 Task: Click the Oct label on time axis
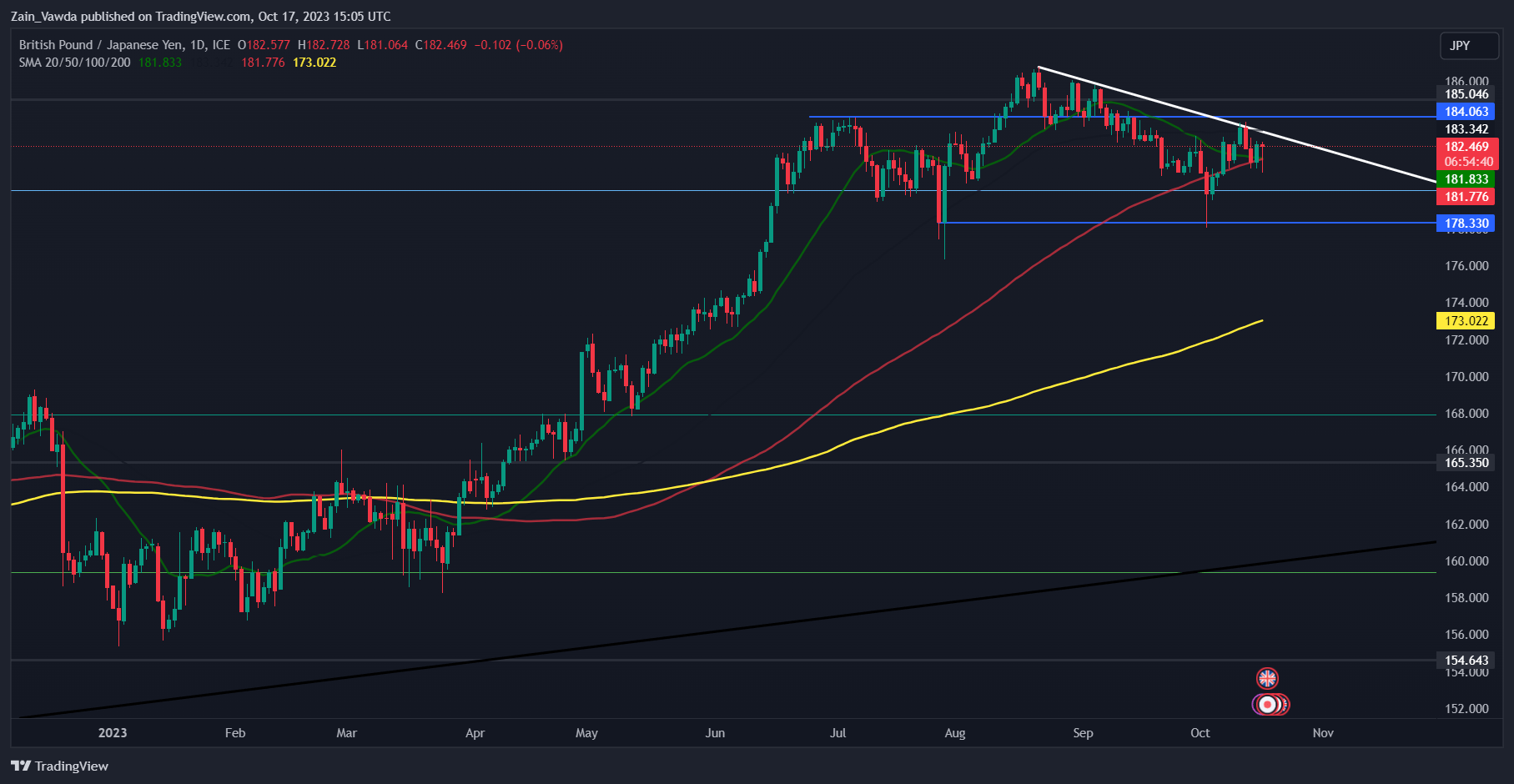click(x=1200, y=733)
